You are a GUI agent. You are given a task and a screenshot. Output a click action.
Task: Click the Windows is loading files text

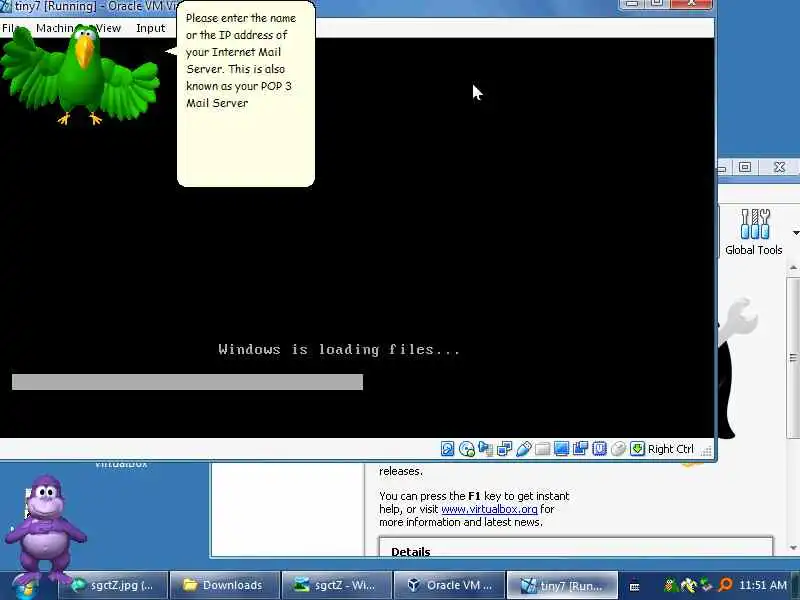pyautogui.click(x=339, y=349)
